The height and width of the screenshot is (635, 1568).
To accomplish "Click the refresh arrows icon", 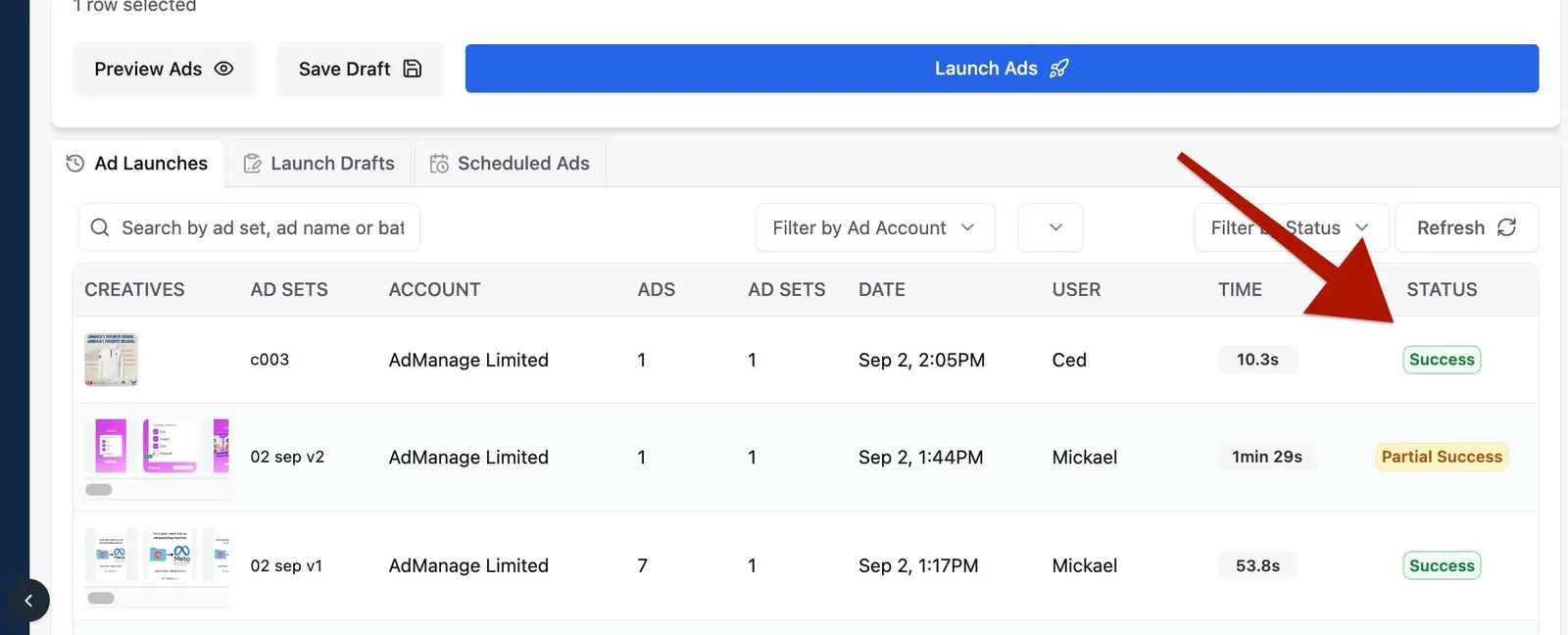I will pos(1506,227).
